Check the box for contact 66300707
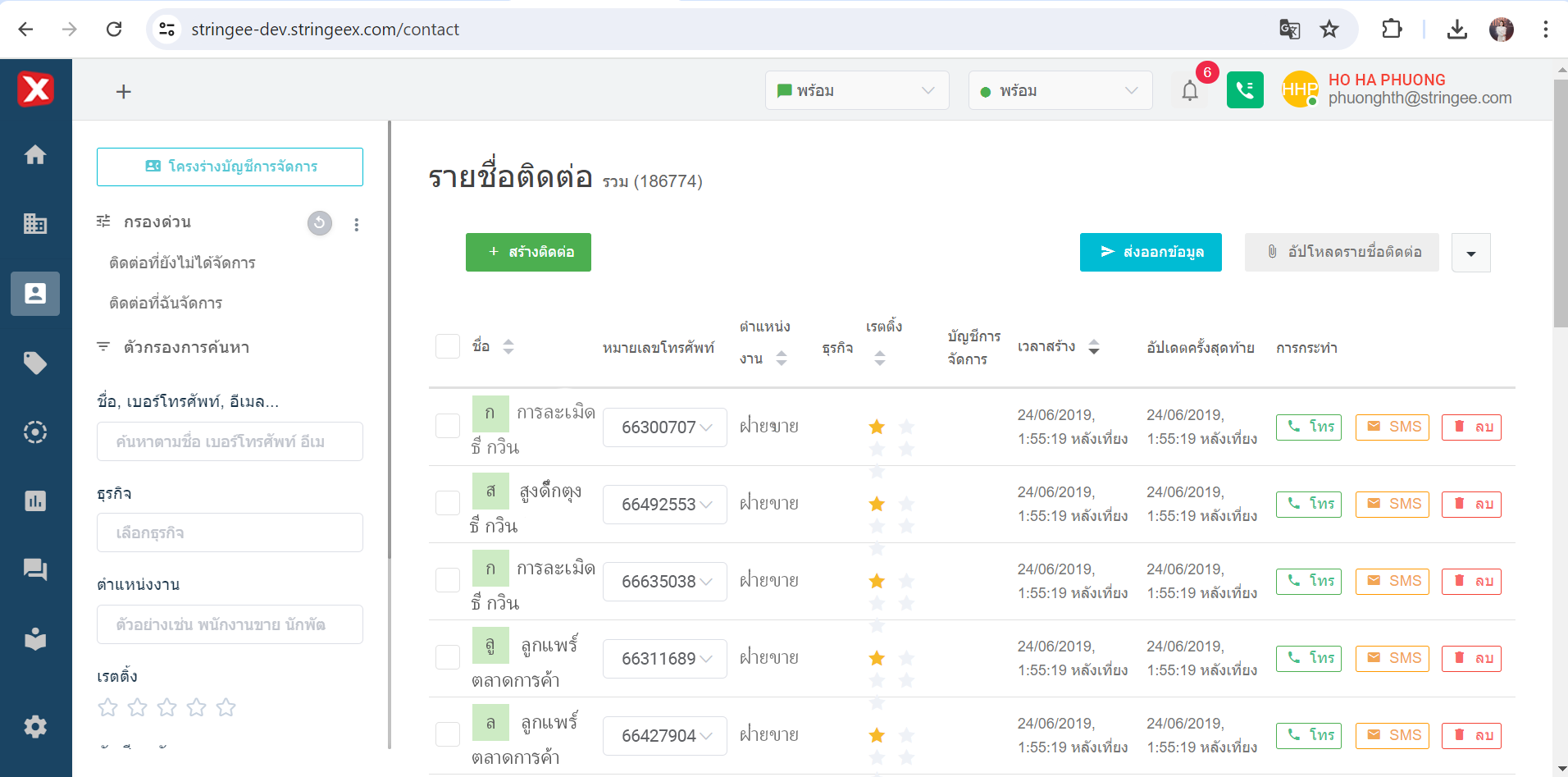The image size is (1568, 777). click(448, 426)
